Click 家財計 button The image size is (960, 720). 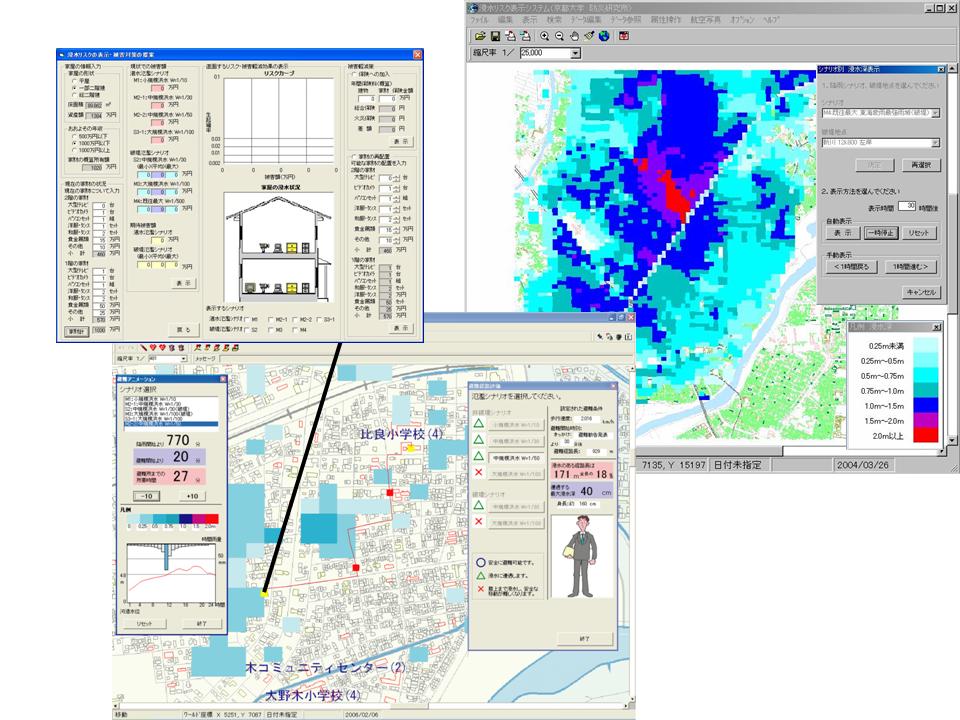click(x=77, y=331)
